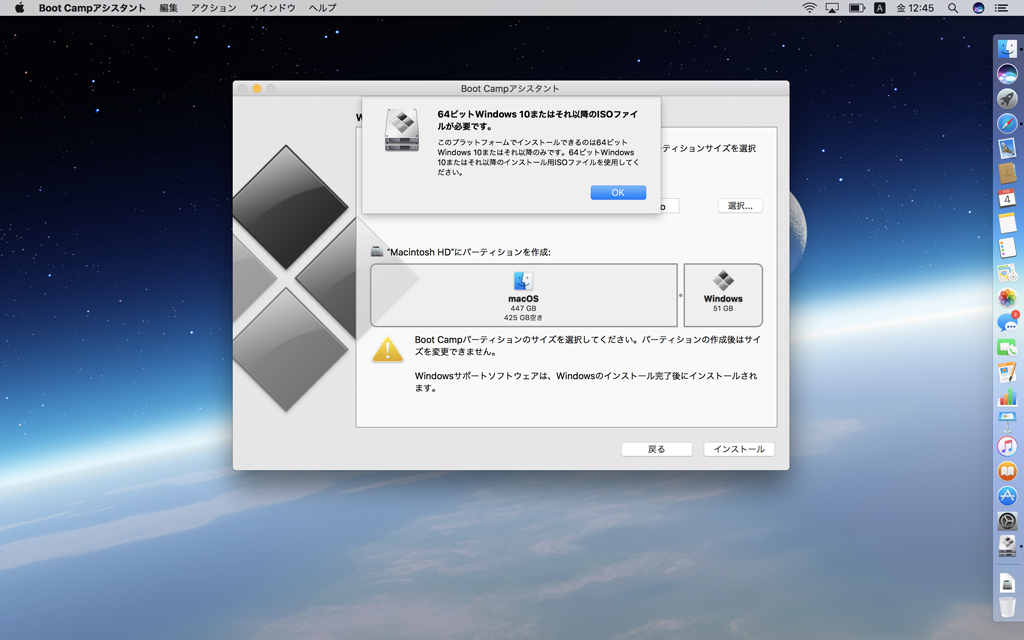Open Contacts from the Dock

tap(1007, 173)
